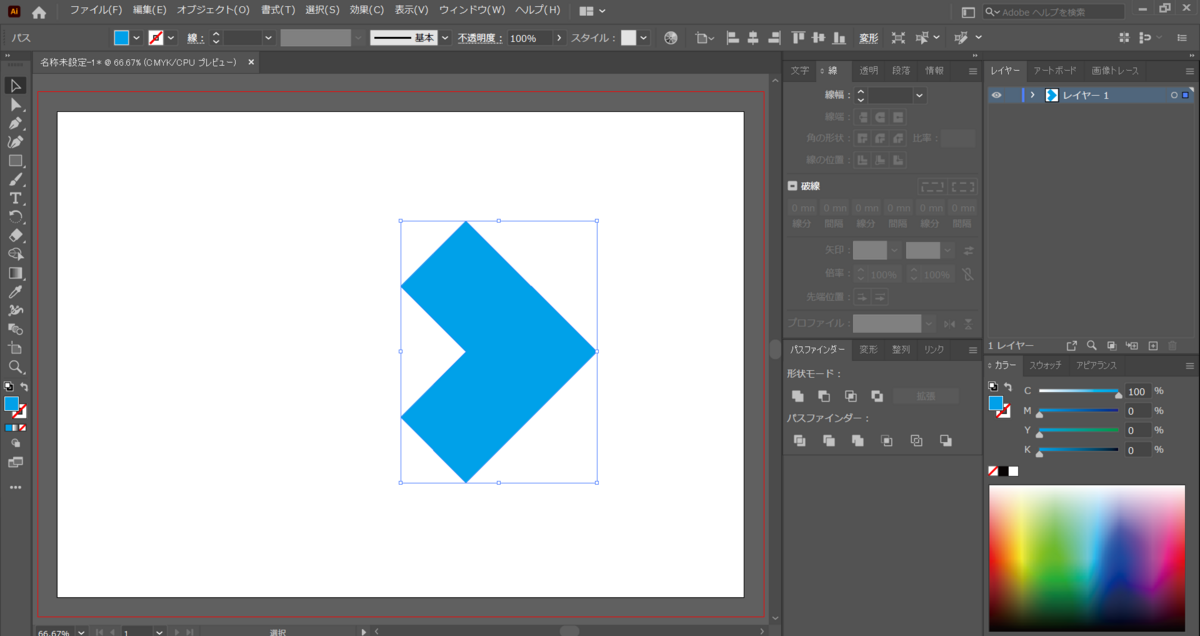Set None color swatch in Color panel
Viewport: 1200px width, 636px height.
(993, 471)
